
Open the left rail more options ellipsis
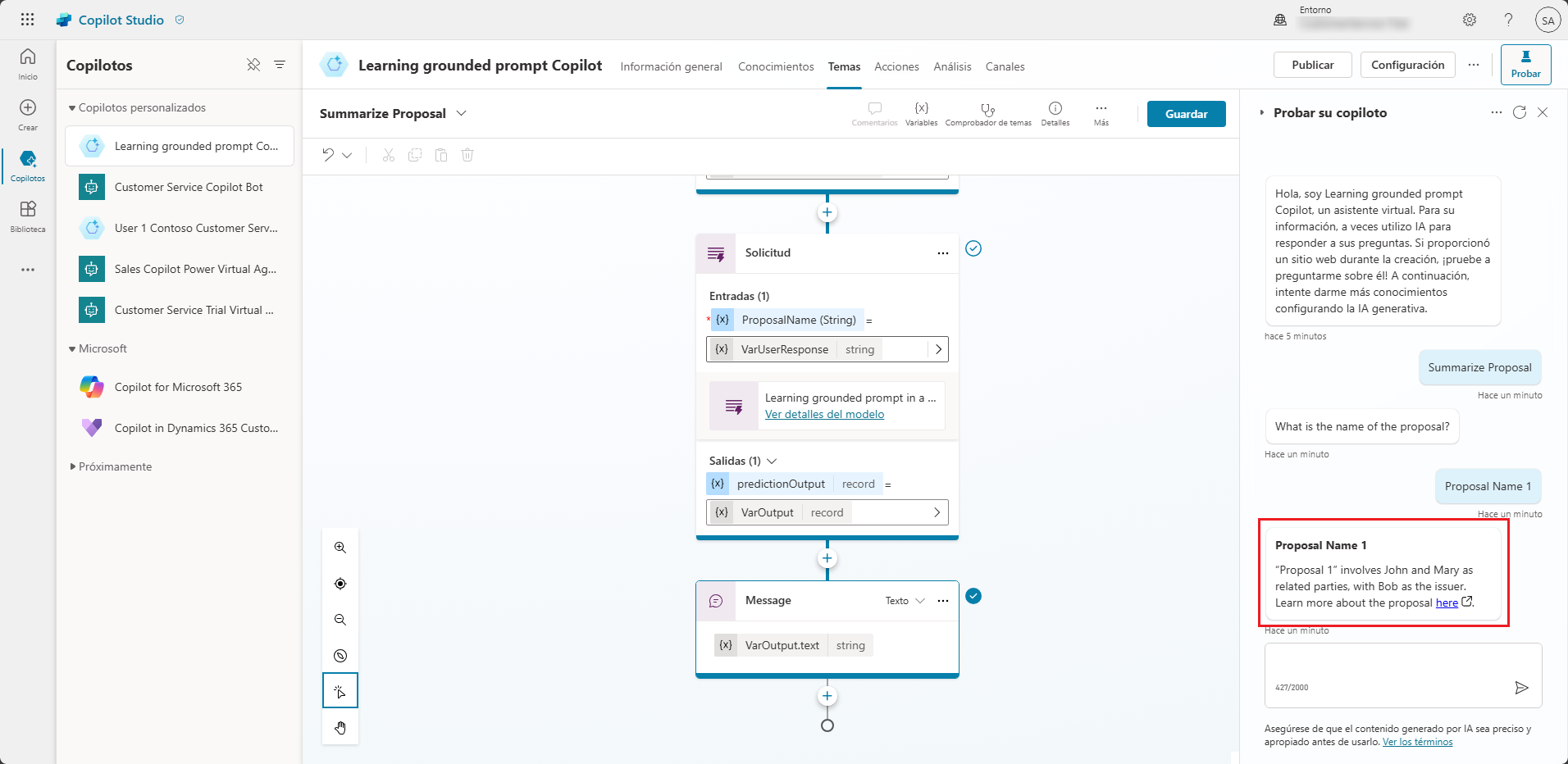(x=28, y=269)
